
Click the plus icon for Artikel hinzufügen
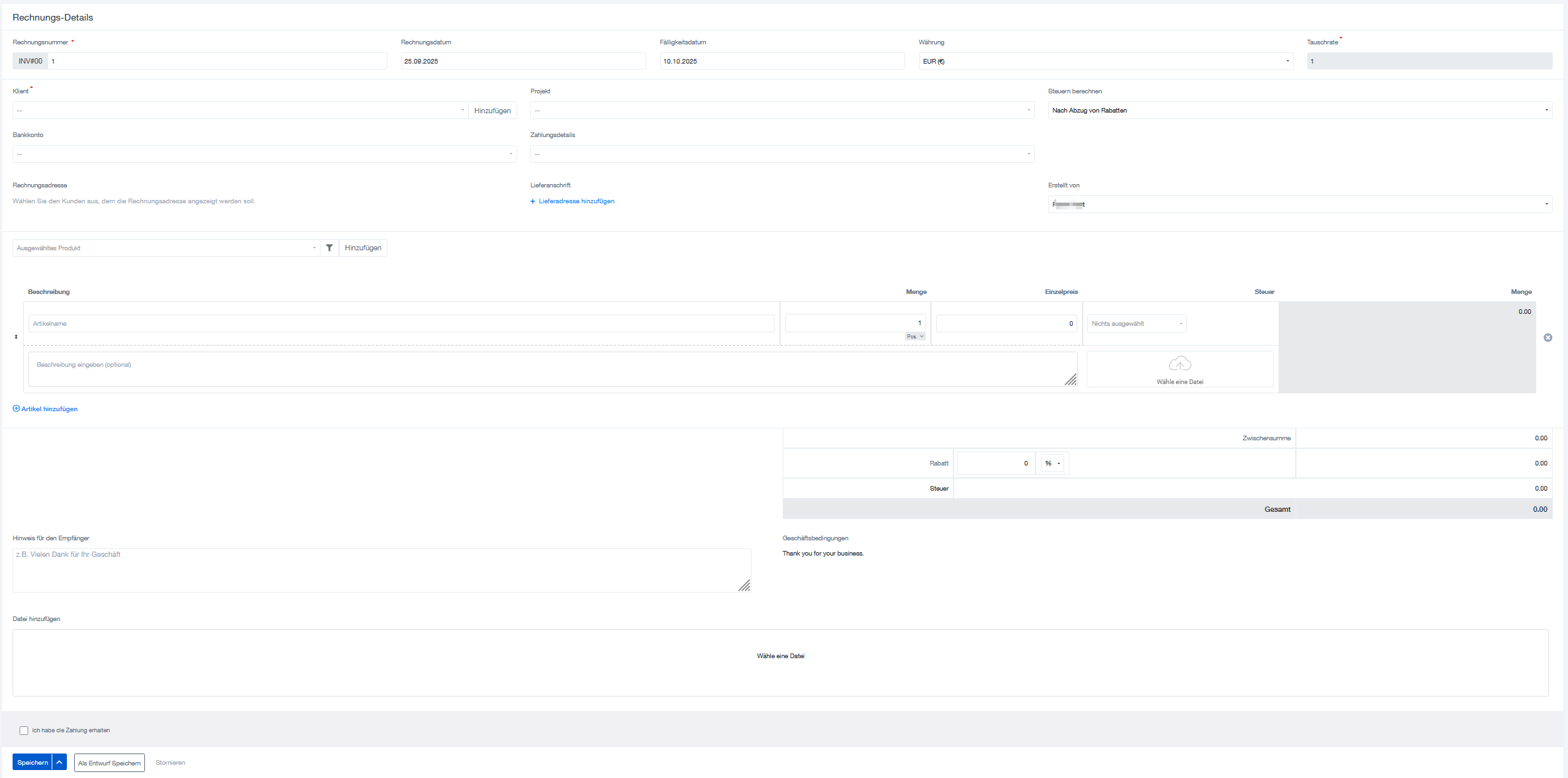pyautogui.click(x=17, y=409)
